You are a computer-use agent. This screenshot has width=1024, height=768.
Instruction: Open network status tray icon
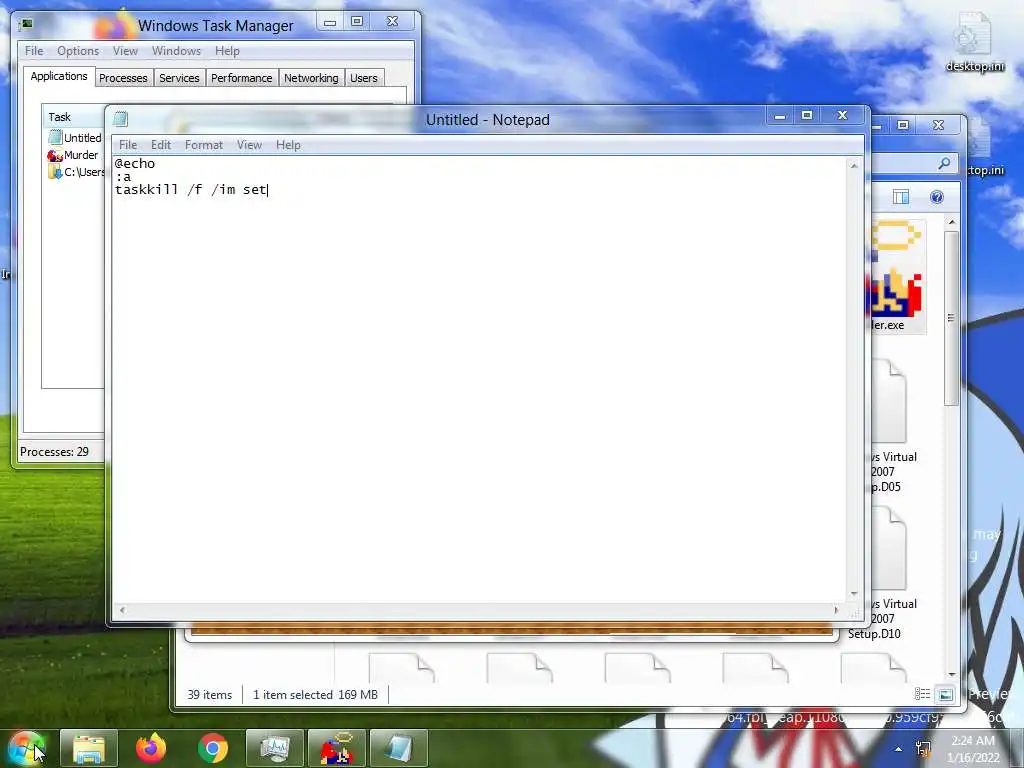click(923, 748)
